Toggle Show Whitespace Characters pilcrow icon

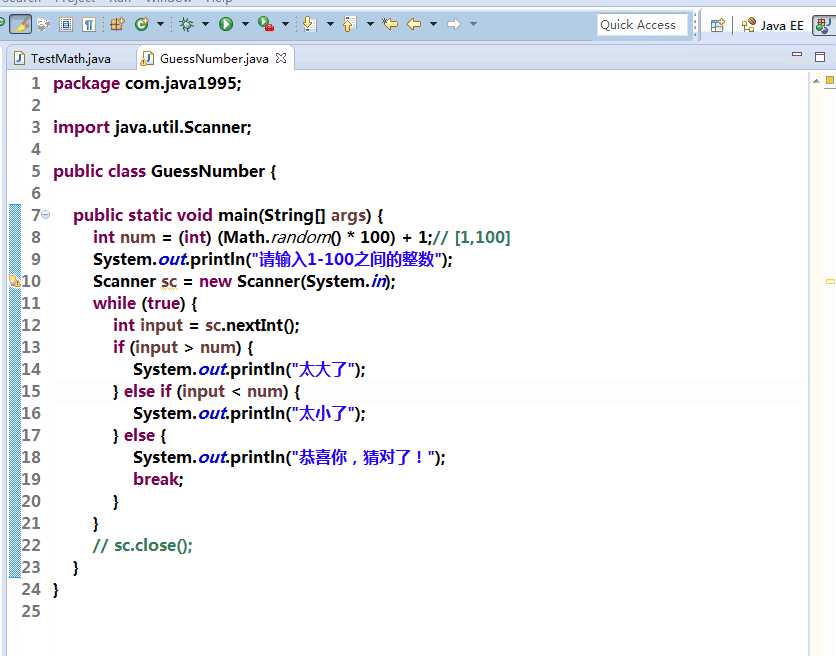[x=89, y=24]
